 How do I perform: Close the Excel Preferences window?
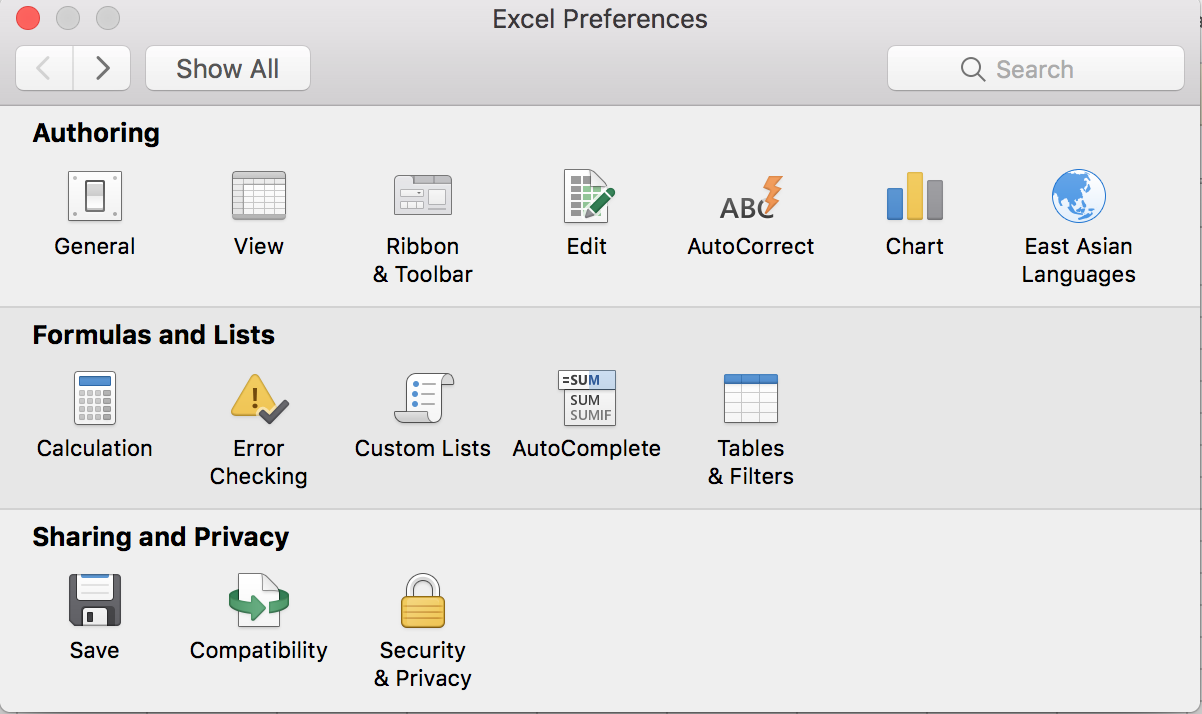coord(28,18)
